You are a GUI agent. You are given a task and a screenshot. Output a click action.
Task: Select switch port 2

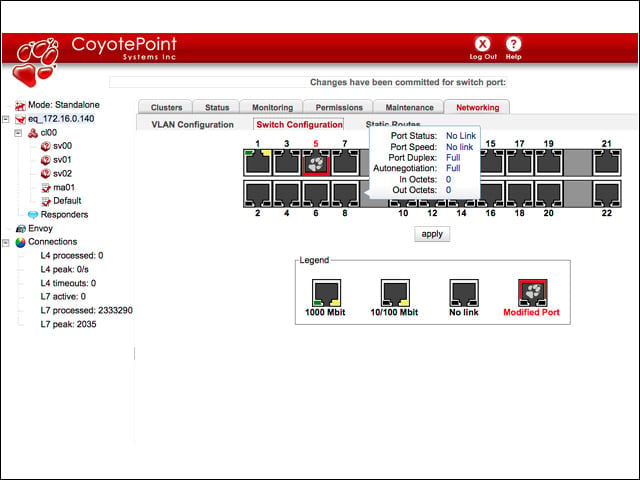(x=258, y=194)
